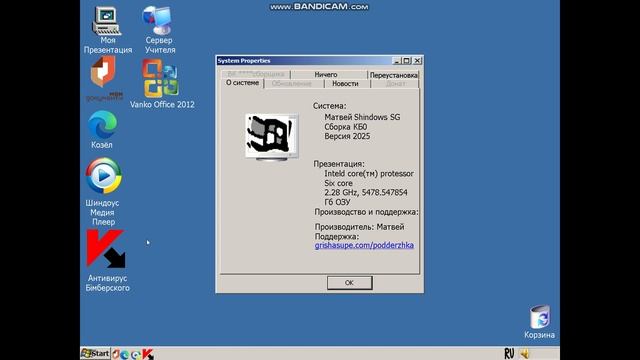Screen dimensions: 640x360
Task: Open the Моя Презентация desktop icon
Action: click(107, 30)
